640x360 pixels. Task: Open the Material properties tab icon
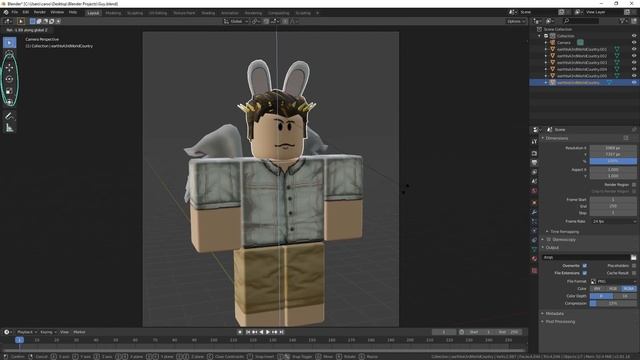click(x=534, y=258)
